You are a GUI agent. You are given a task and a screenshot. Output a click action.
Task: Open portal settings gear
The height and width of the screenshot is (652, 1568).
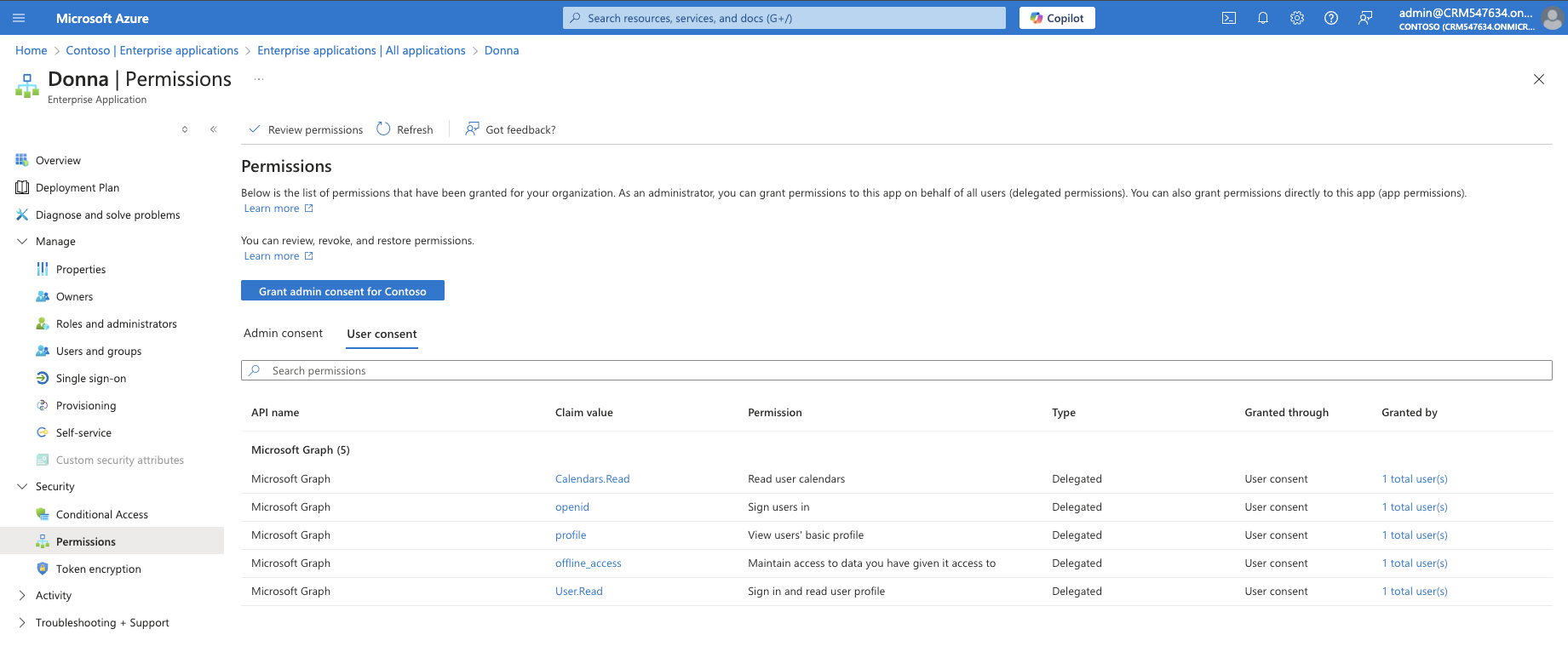click(1297, 18)
